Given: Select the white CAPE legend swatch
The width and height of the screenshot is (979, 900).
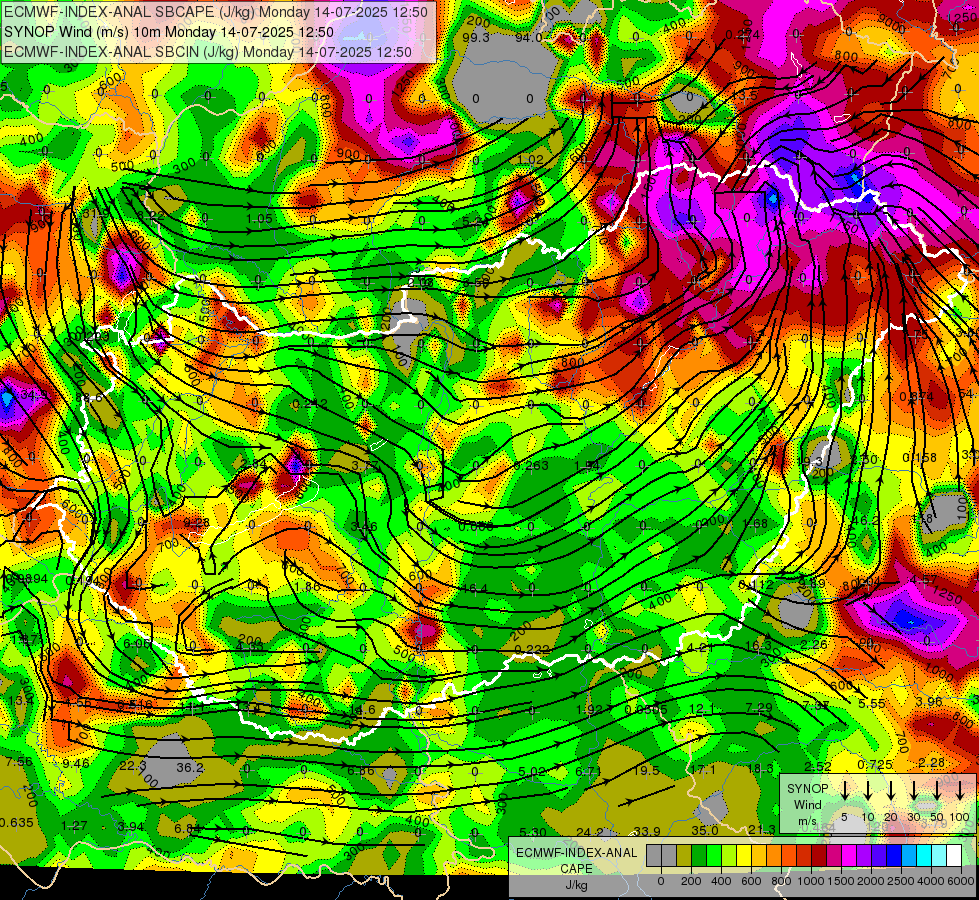Looking at the screenshot, I should (953, 856).
